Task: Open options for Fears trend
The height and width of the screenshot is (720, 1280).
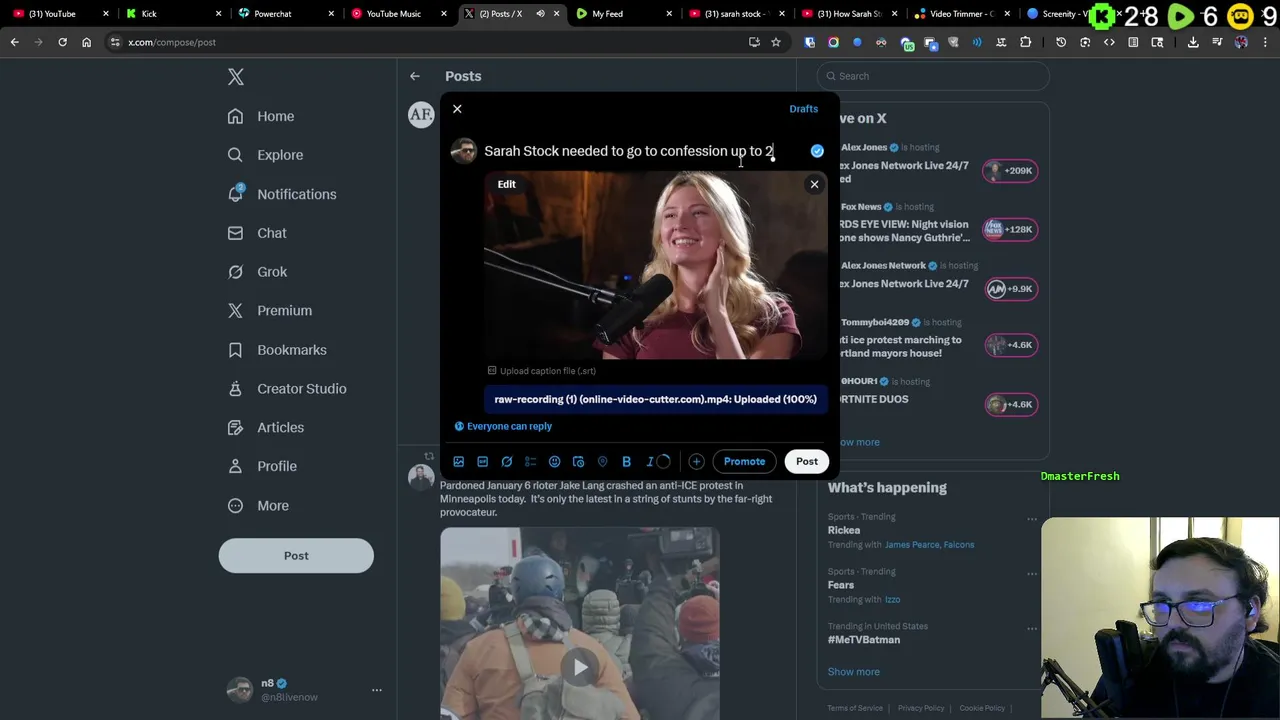Action: tap(1032, 574)
